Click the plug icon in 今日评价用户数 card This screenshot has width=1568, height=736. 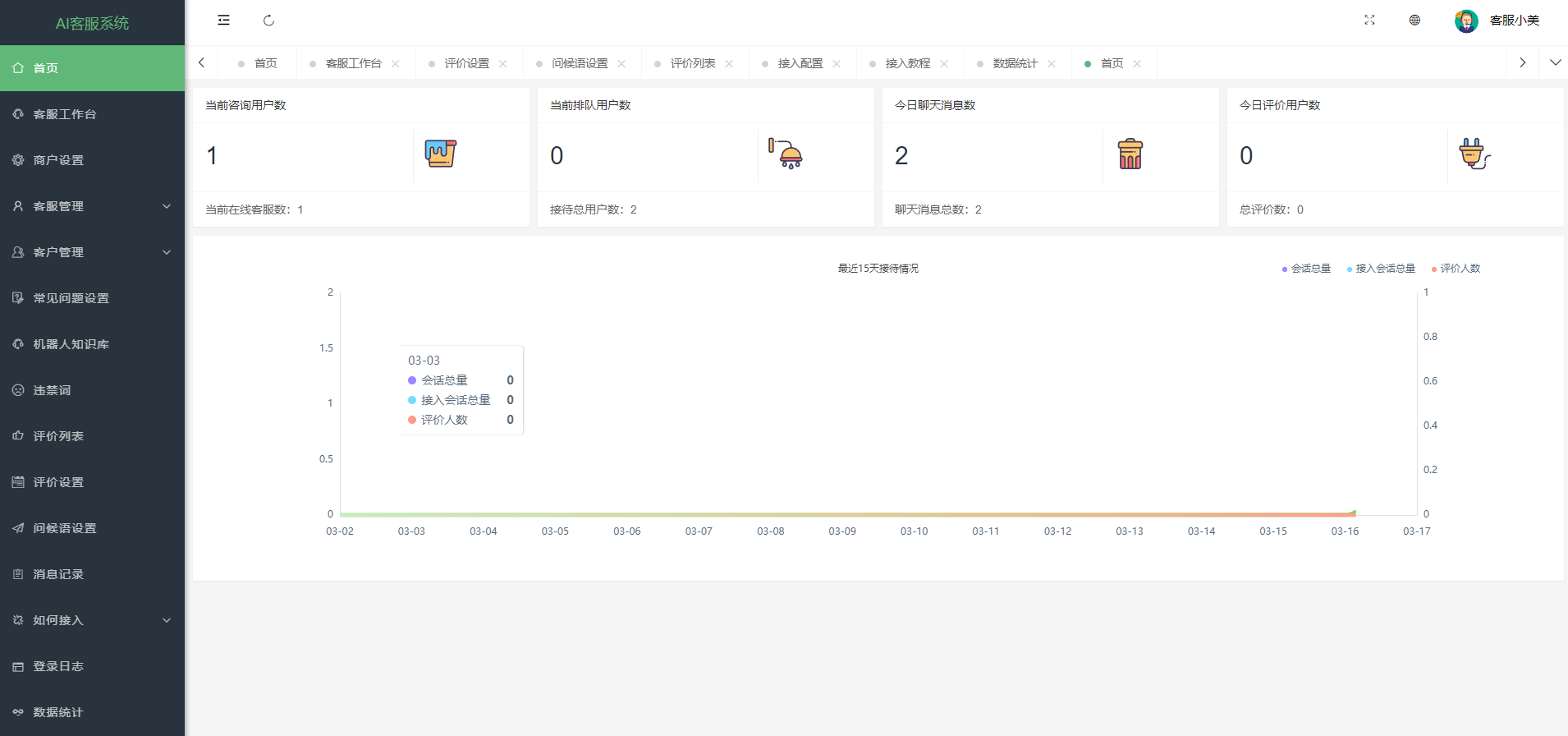1474,154
